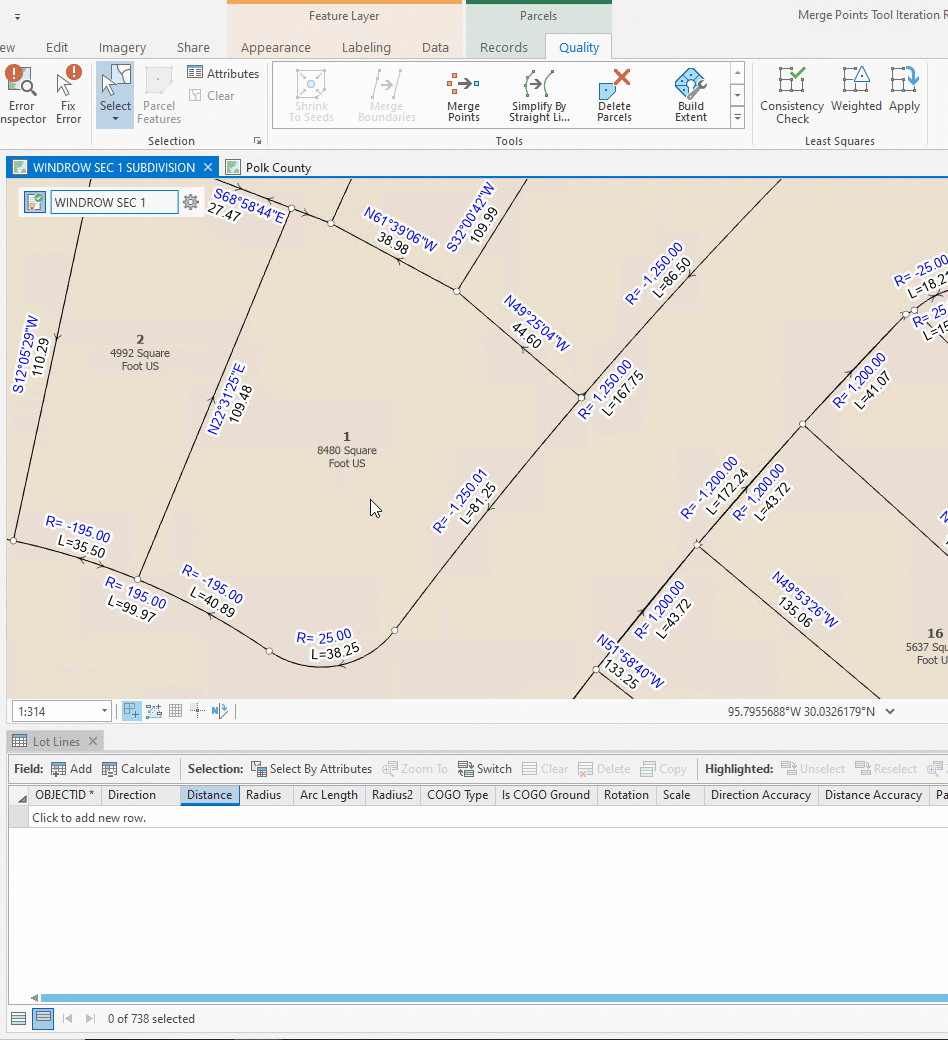Screen dimensions: 948x1040
Task: Click the Parcel Features selection icon
Action: [158, 92]
